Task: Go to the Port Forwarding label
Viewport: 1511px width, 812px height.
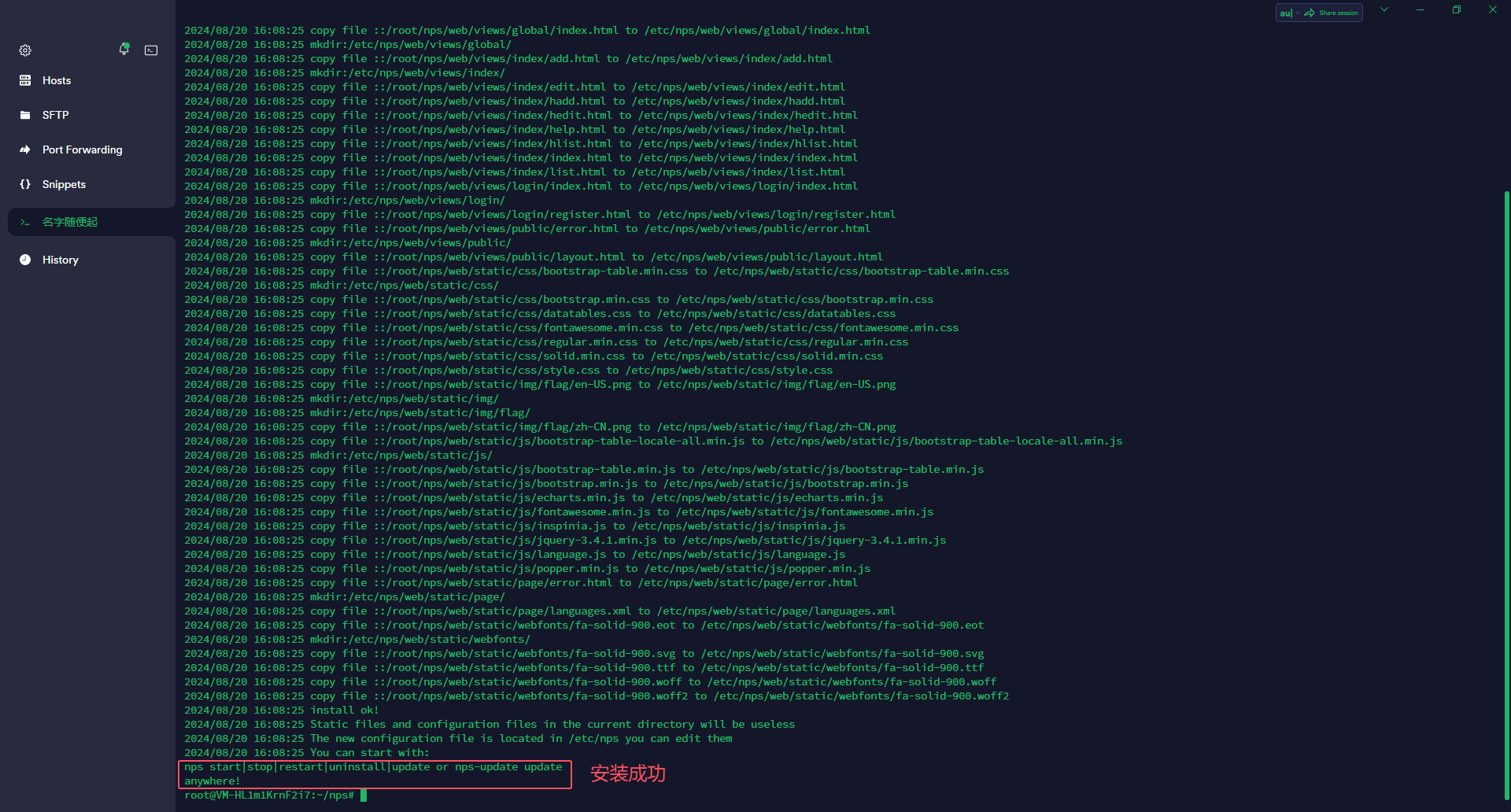Action: point(83,149)
